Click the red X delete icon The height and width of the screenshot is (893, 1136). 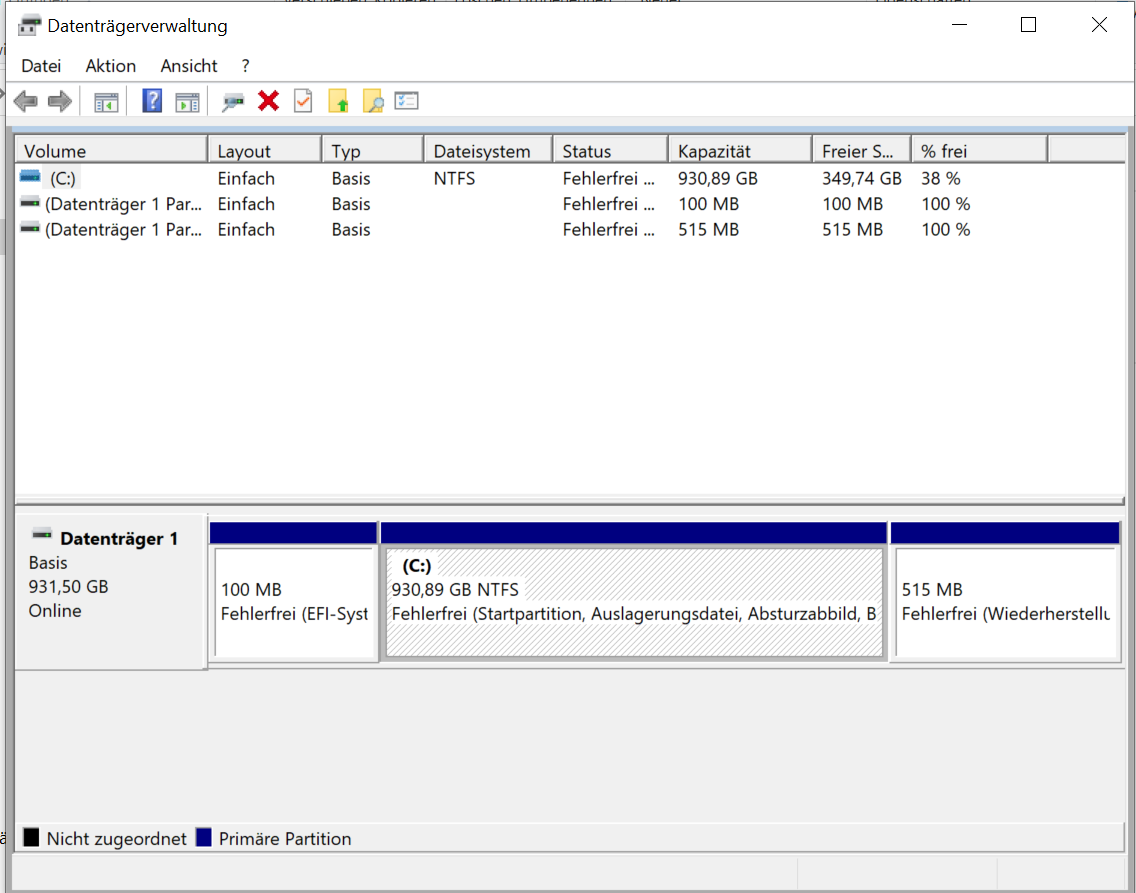tap(268, 101)
